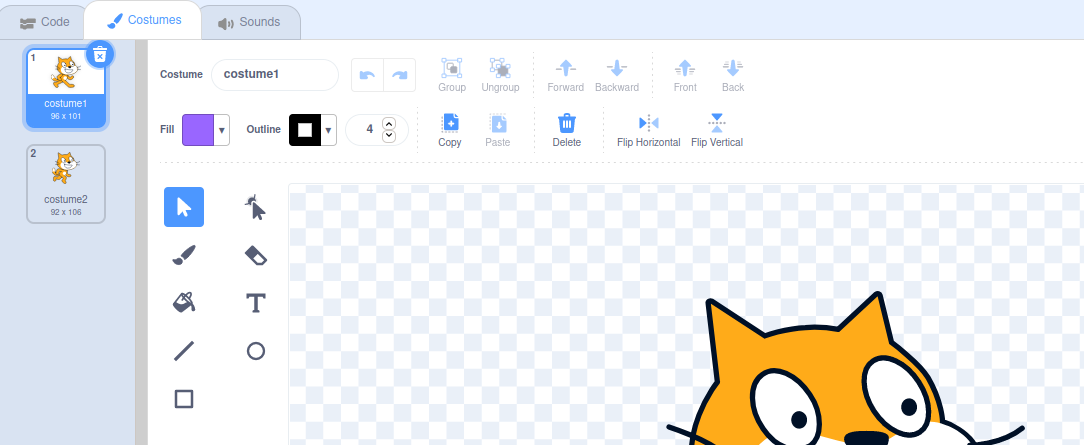
Task: Delete costume1 using its trash badge
Action: pyautogui.click(x=100, y=54)
